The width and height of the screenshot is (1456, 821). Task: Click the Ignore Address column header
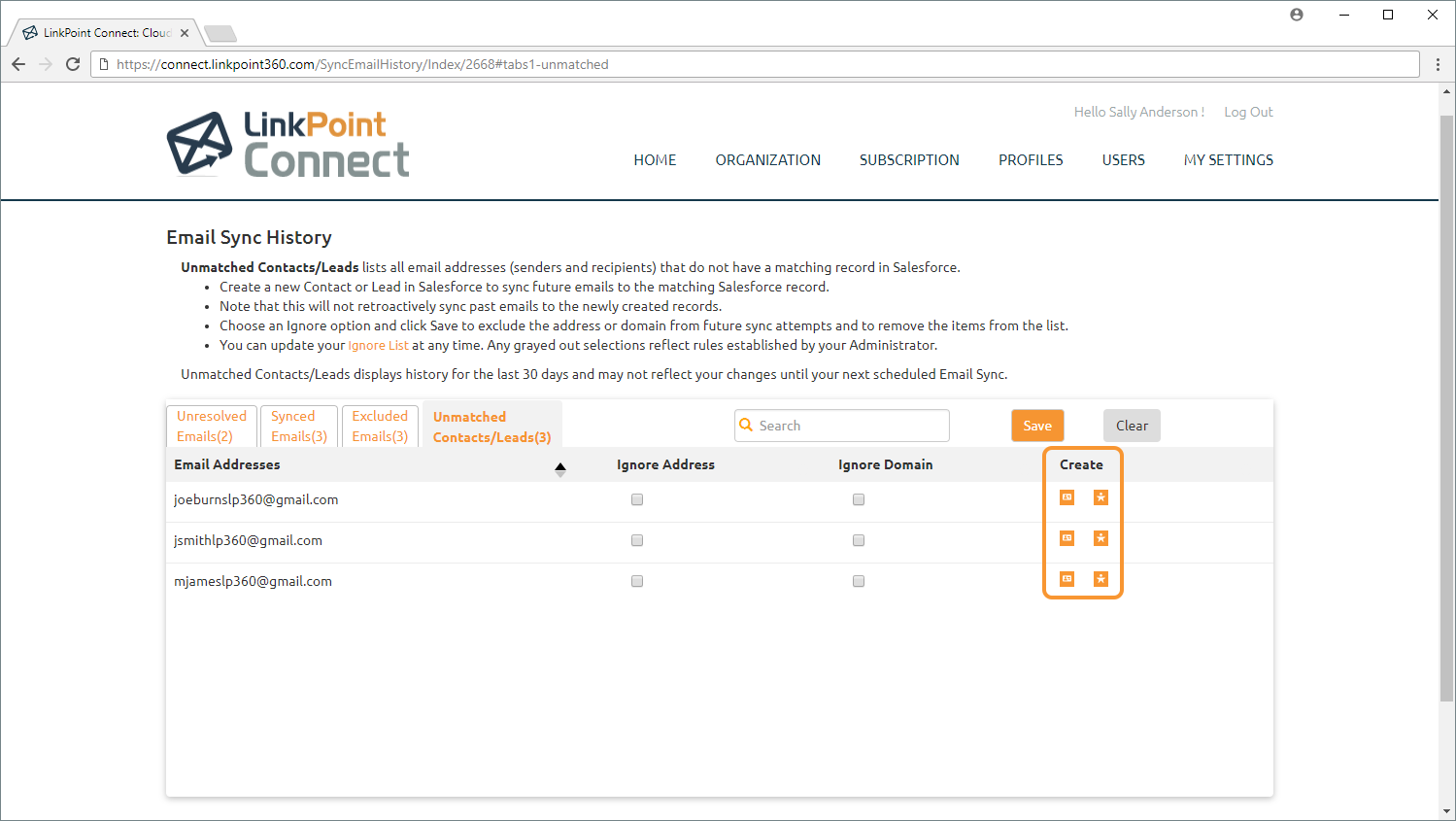(x=665, y=464)
